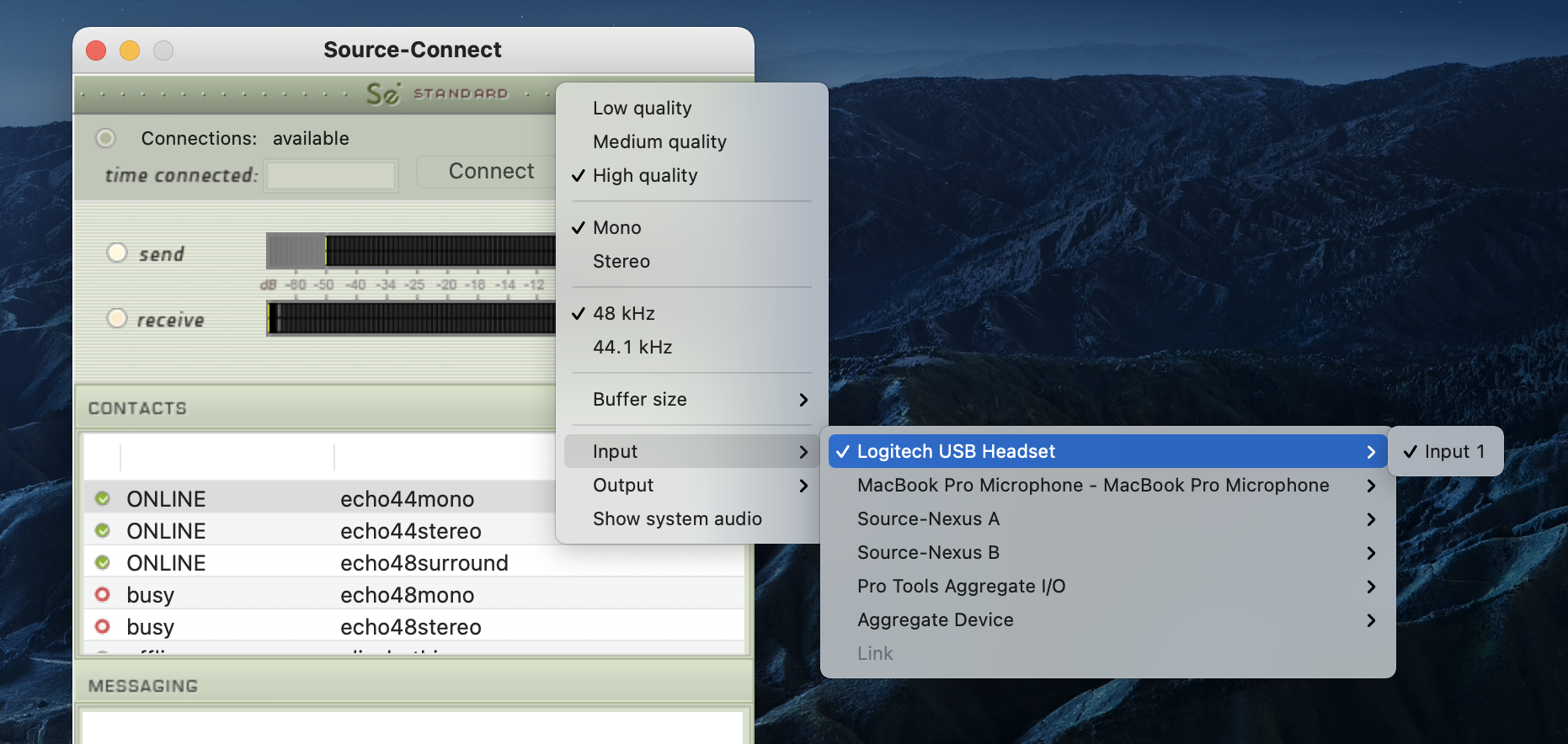Choose Low quality from menu
The image size is (1568, 744).
pyautogui.click(x=642, y=109)
